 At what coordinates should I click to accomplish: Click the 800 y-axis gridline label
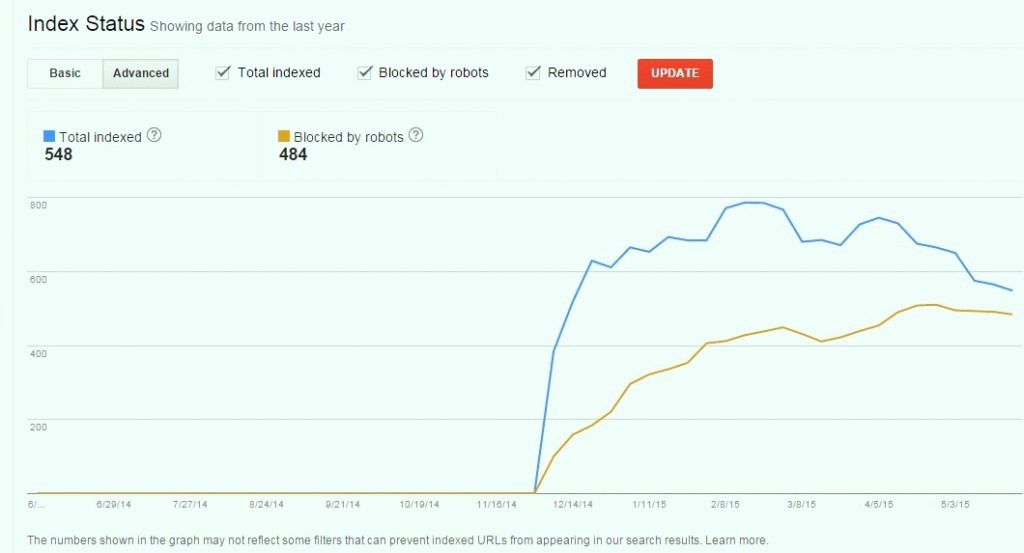[x=38, y=205]
